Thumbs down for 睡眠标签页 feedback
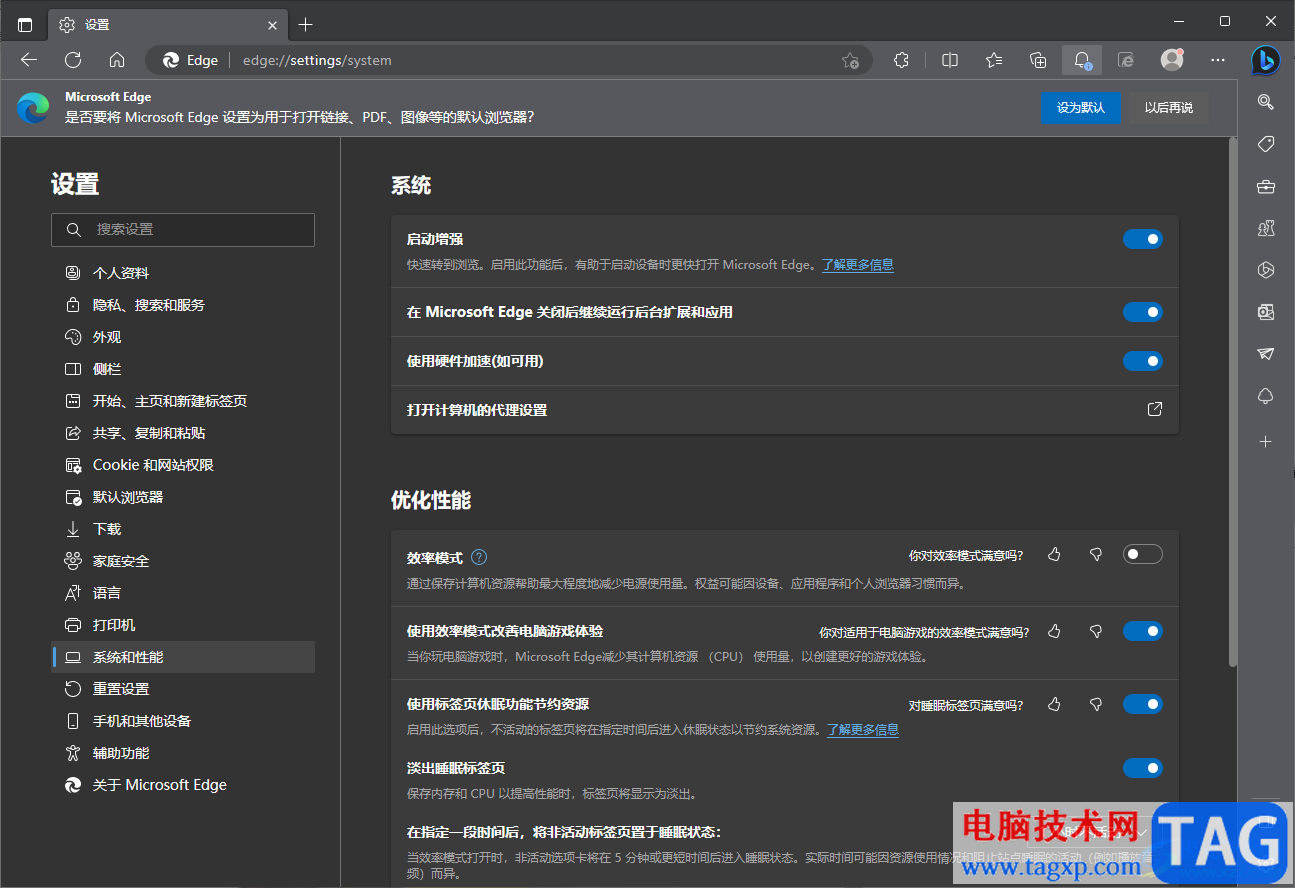Screen dimensions: 1295x888 1096,704
